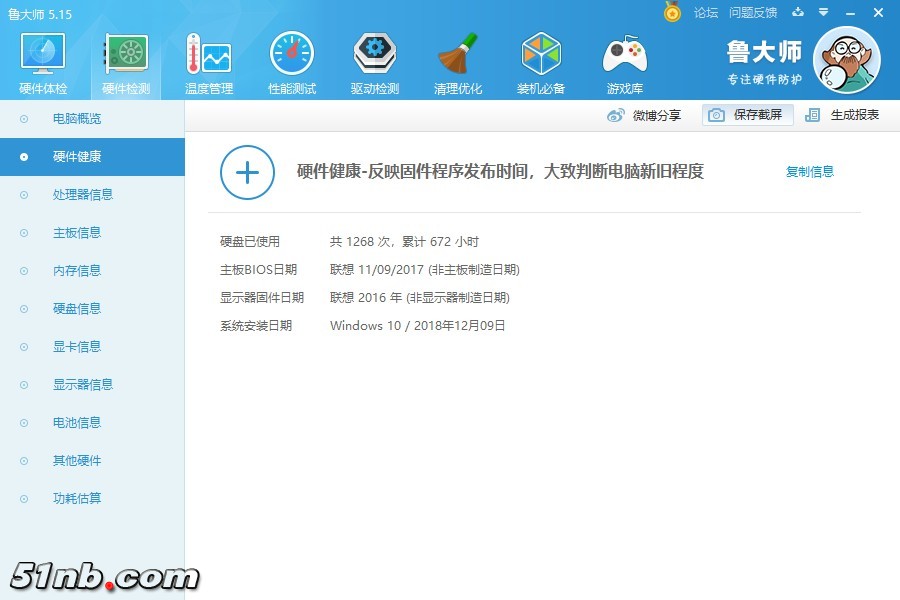Click the 鲁大师 mascot avatar
The image size is (900, 600).
(x=848, y=60)
